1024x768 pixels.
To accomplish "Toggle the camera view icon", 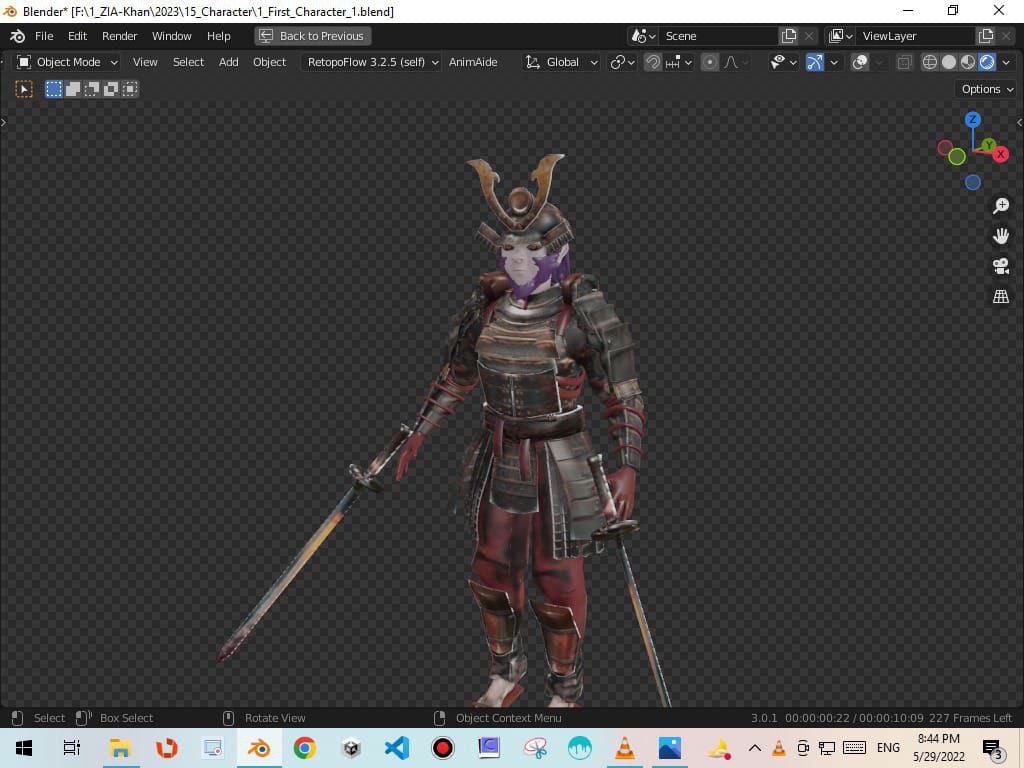I will tap(1000, 266).
